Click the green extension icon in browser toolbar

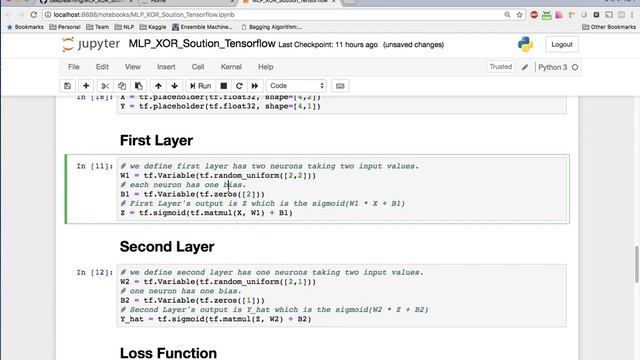click(547, 15)
